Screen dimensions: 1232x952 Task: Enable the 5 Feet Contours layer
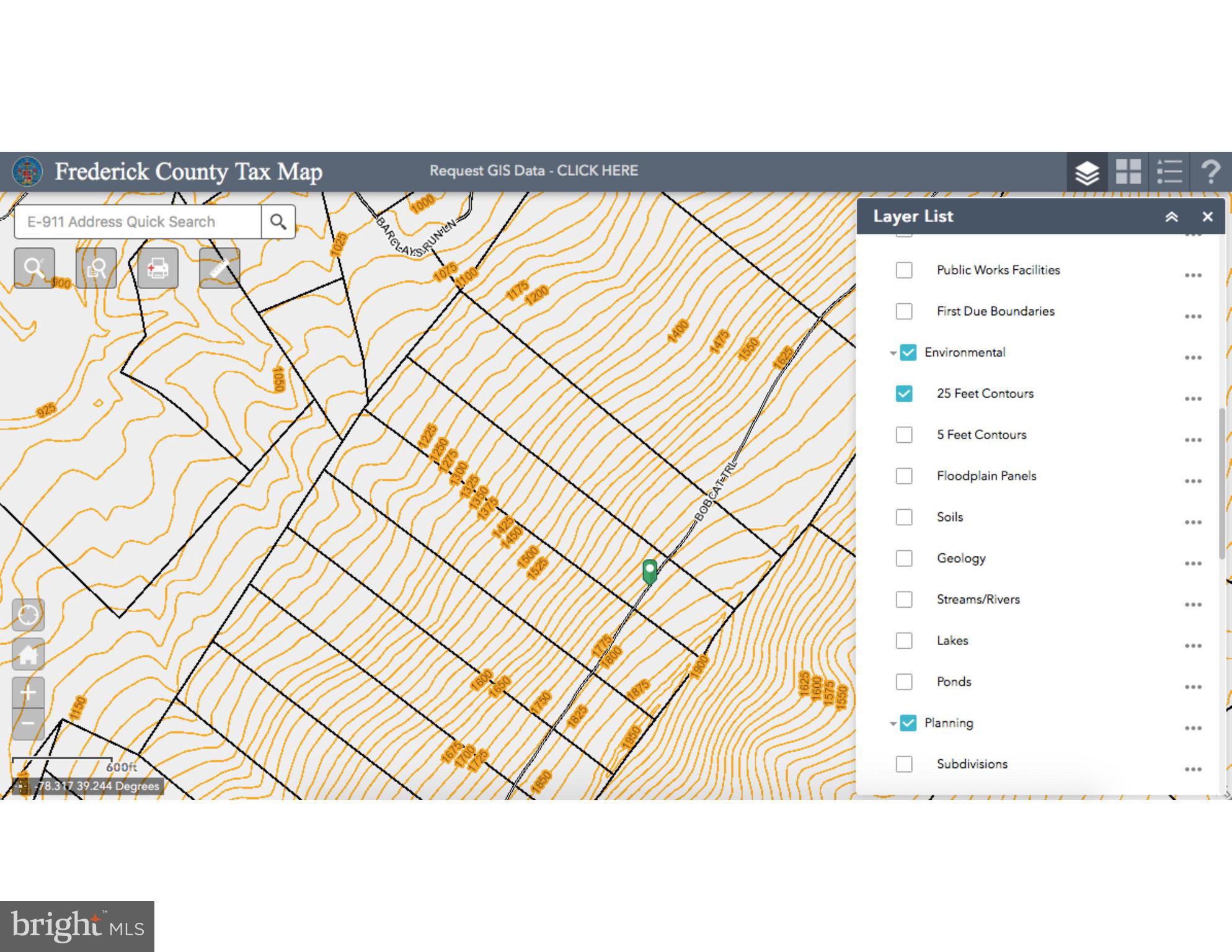(x=904, y=435)
